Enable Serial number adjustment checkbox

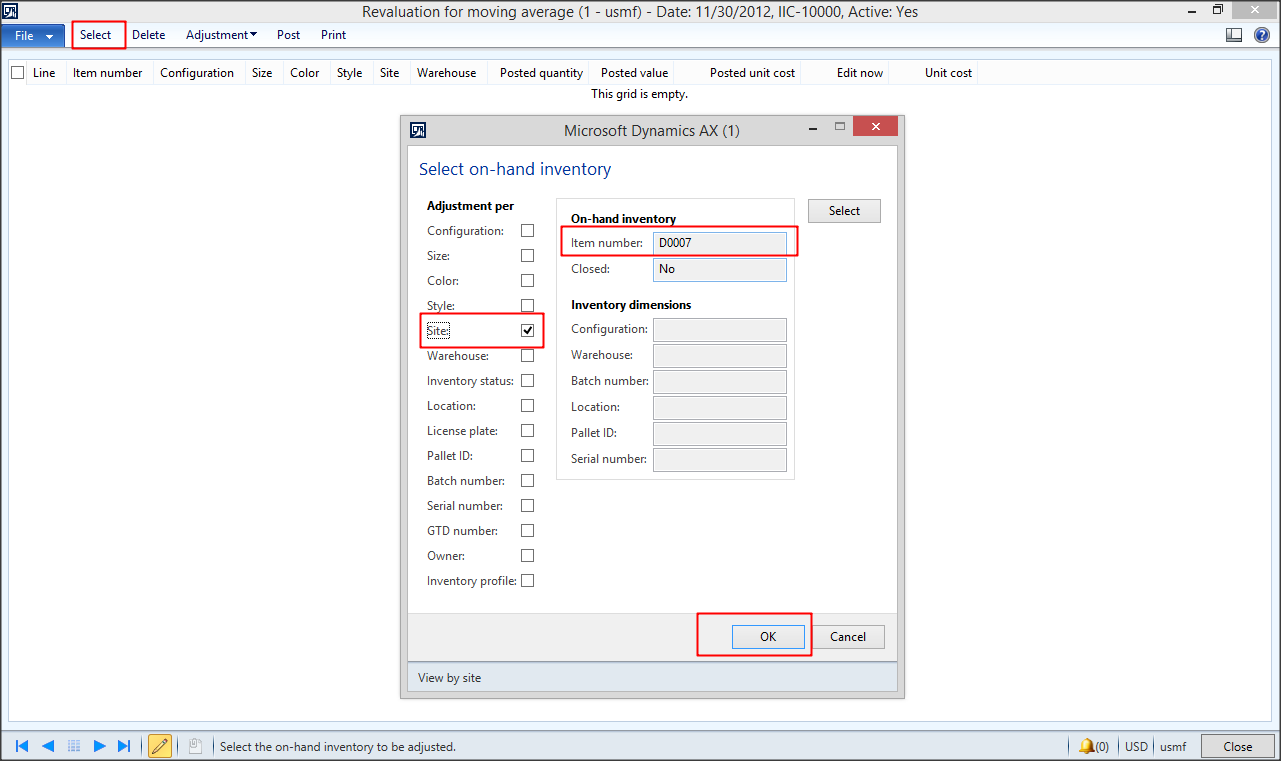click(x=527, y=506)
